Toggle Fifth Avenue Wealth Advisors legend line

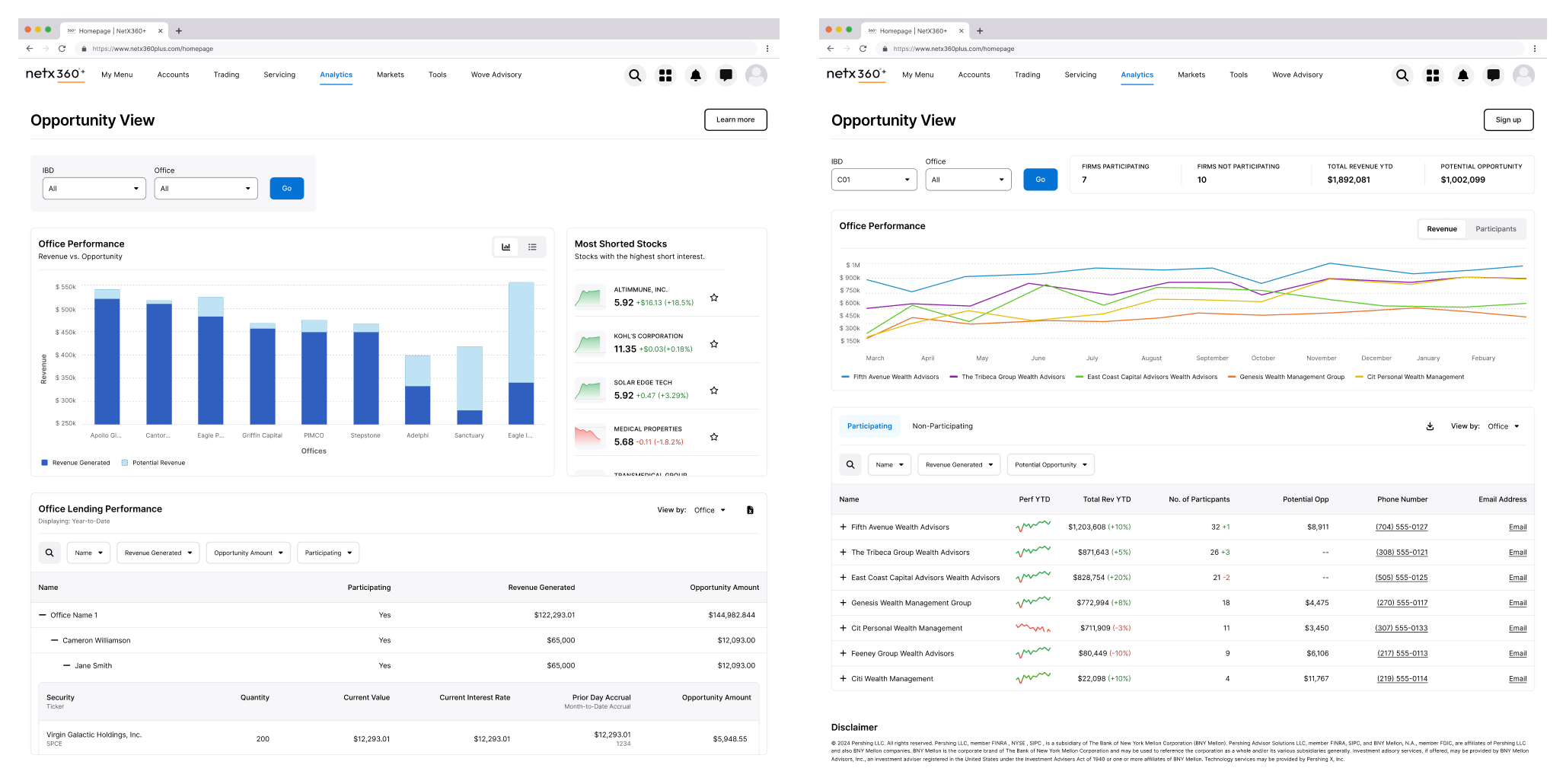890,377
